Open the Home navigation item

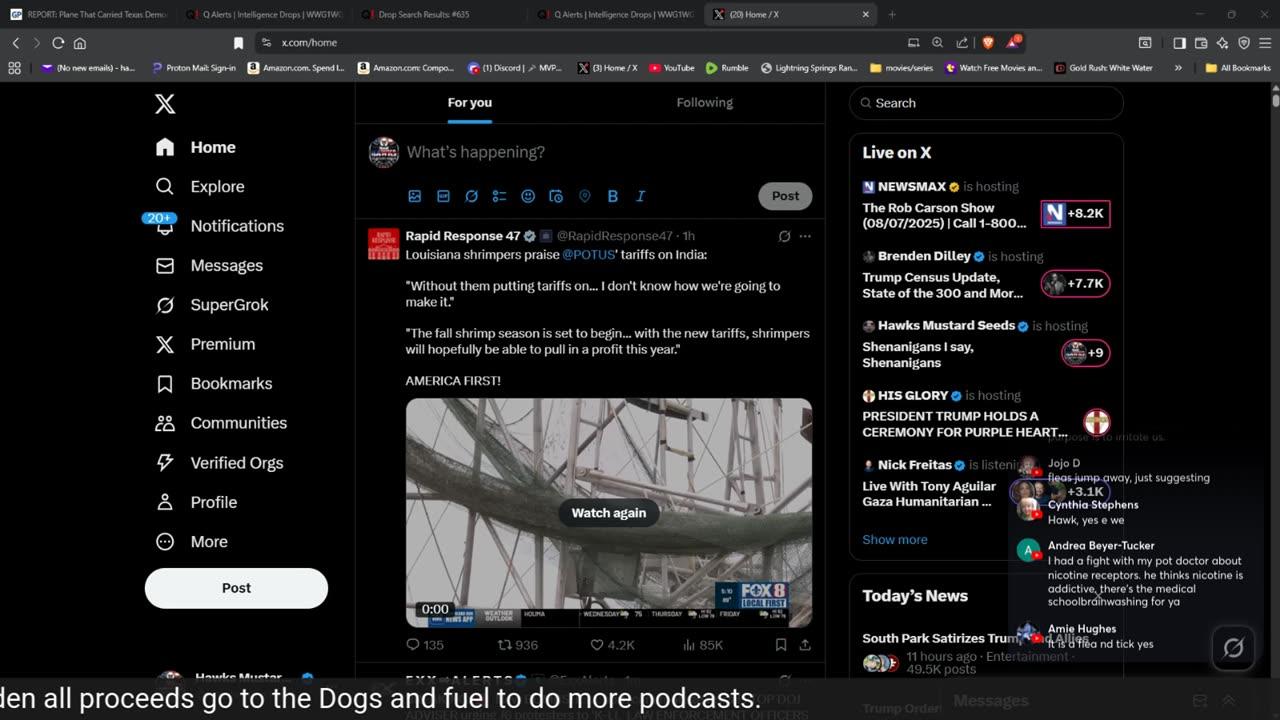(x=196, y=147)
